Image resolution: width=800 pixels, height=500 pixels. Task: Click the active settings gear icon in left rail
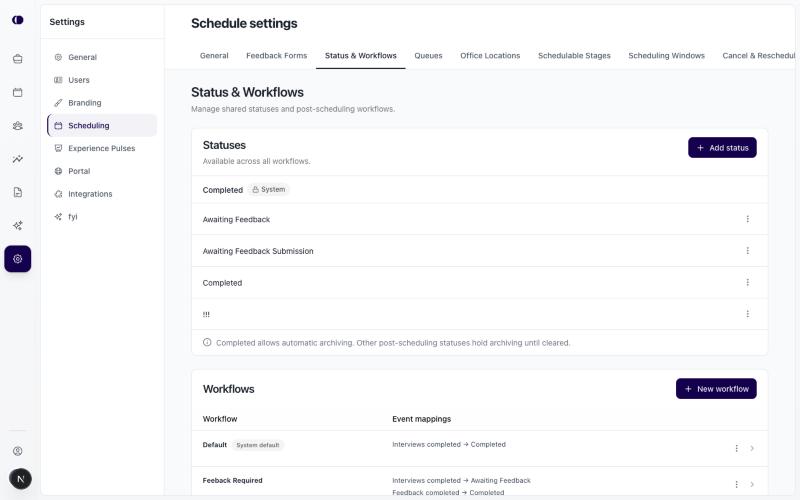click(17, 259)
